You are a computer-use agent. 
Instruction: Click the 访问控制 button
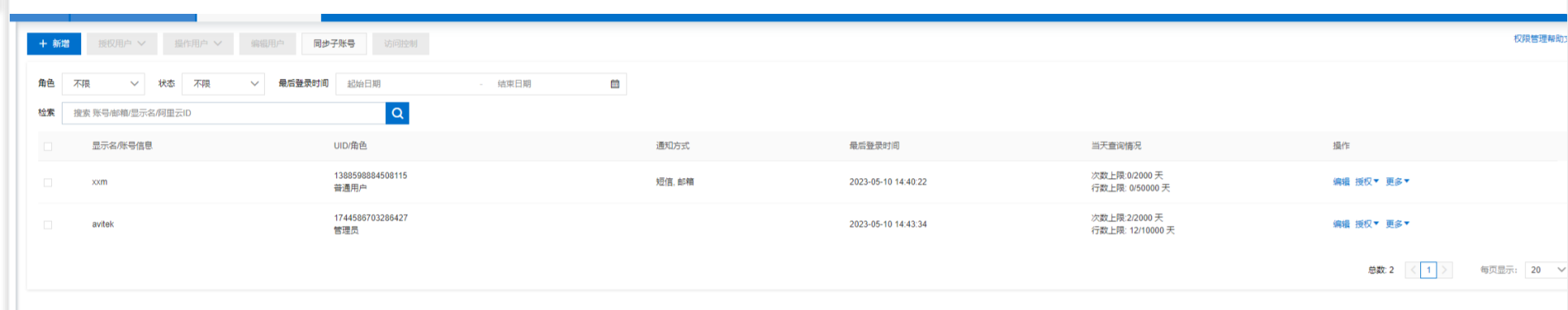coord(401,44)
